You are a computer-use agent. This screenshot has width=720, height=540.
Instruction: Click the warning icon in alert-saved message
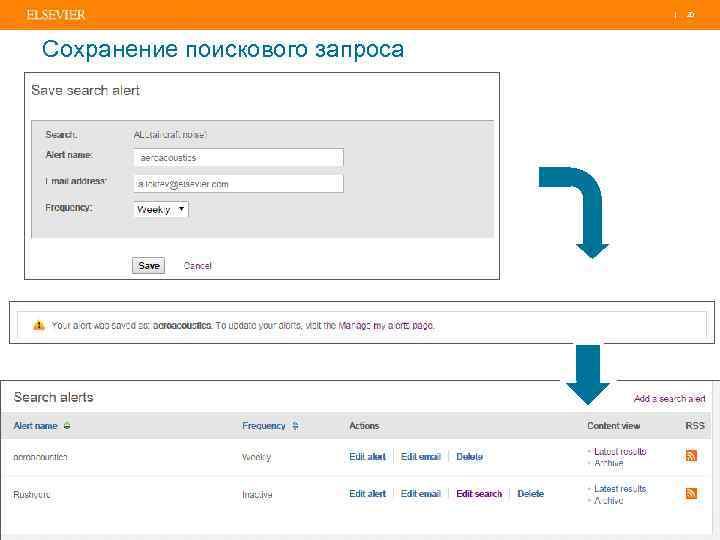tap(39, 325)
